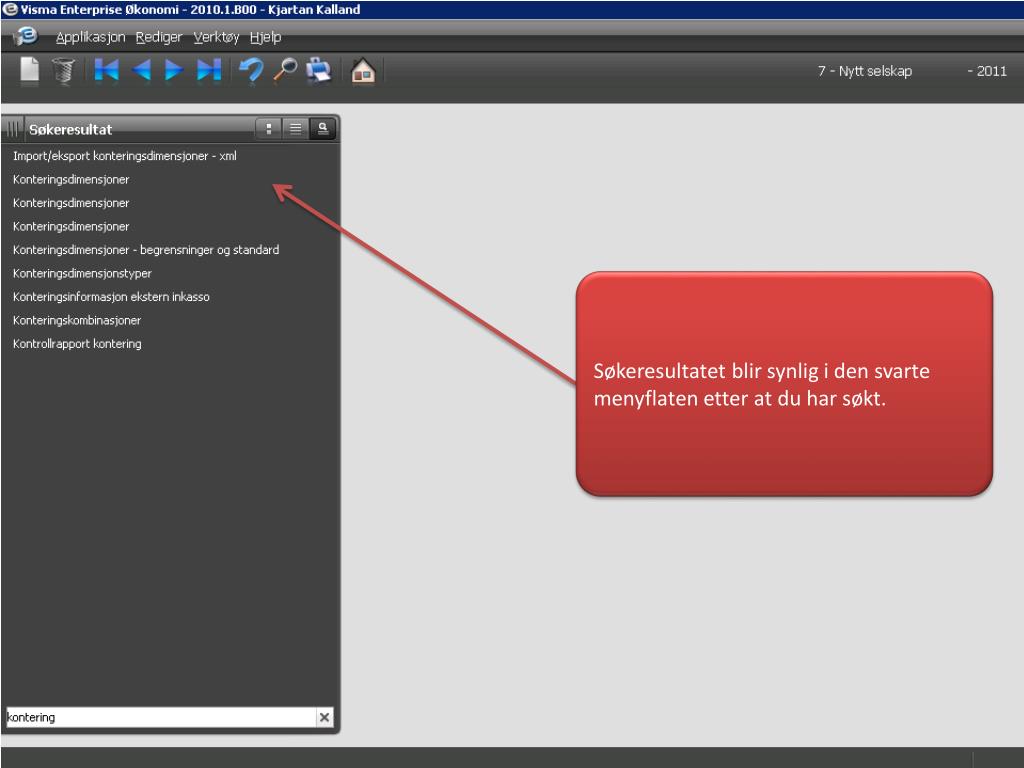Open 'Konteringsinformasjon ekstern inkasso' result

(111, 297)
